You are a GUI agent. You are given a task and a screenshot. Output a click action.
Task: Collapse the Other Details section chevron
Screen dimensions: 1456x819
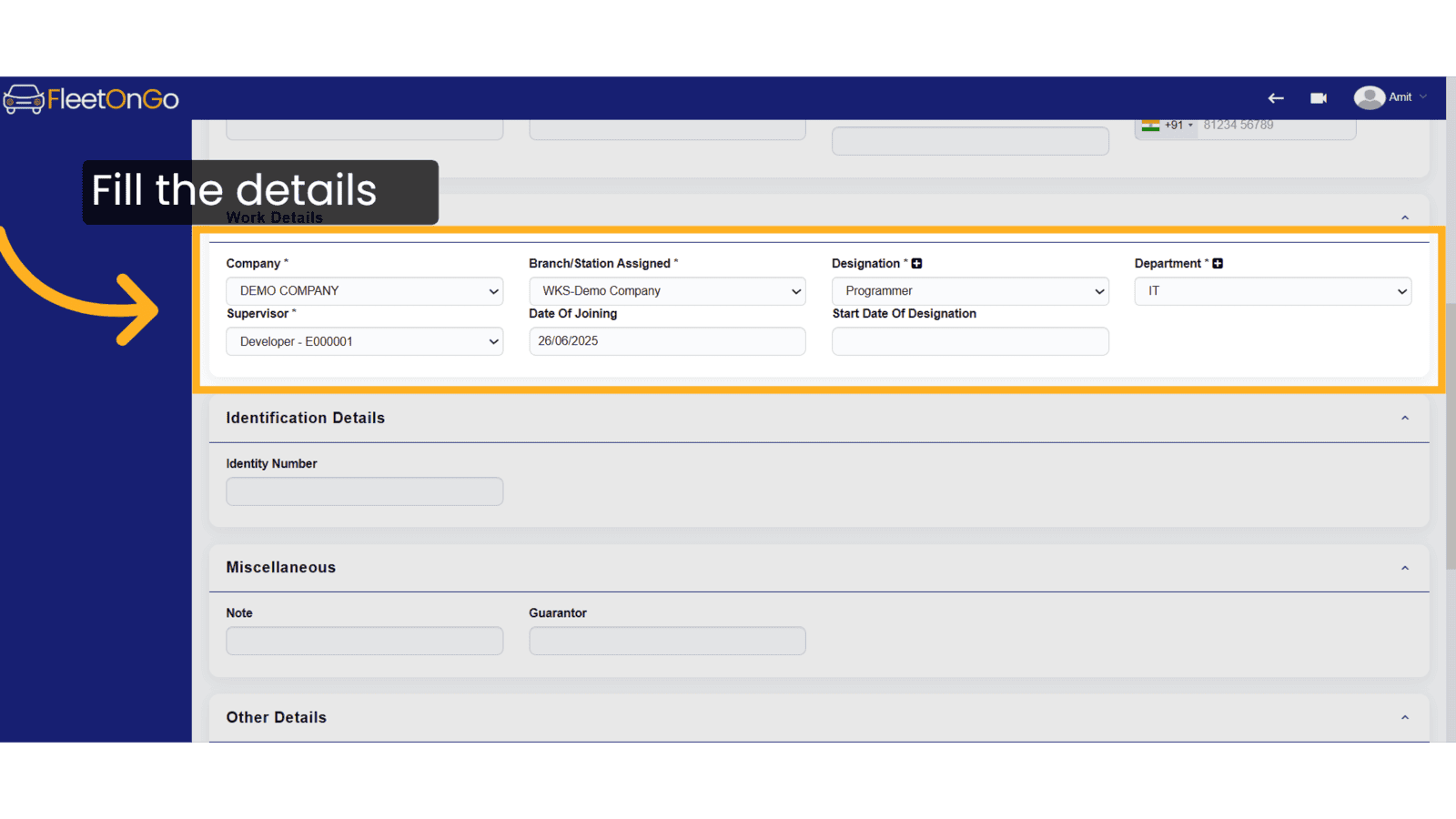[1405, 717]
